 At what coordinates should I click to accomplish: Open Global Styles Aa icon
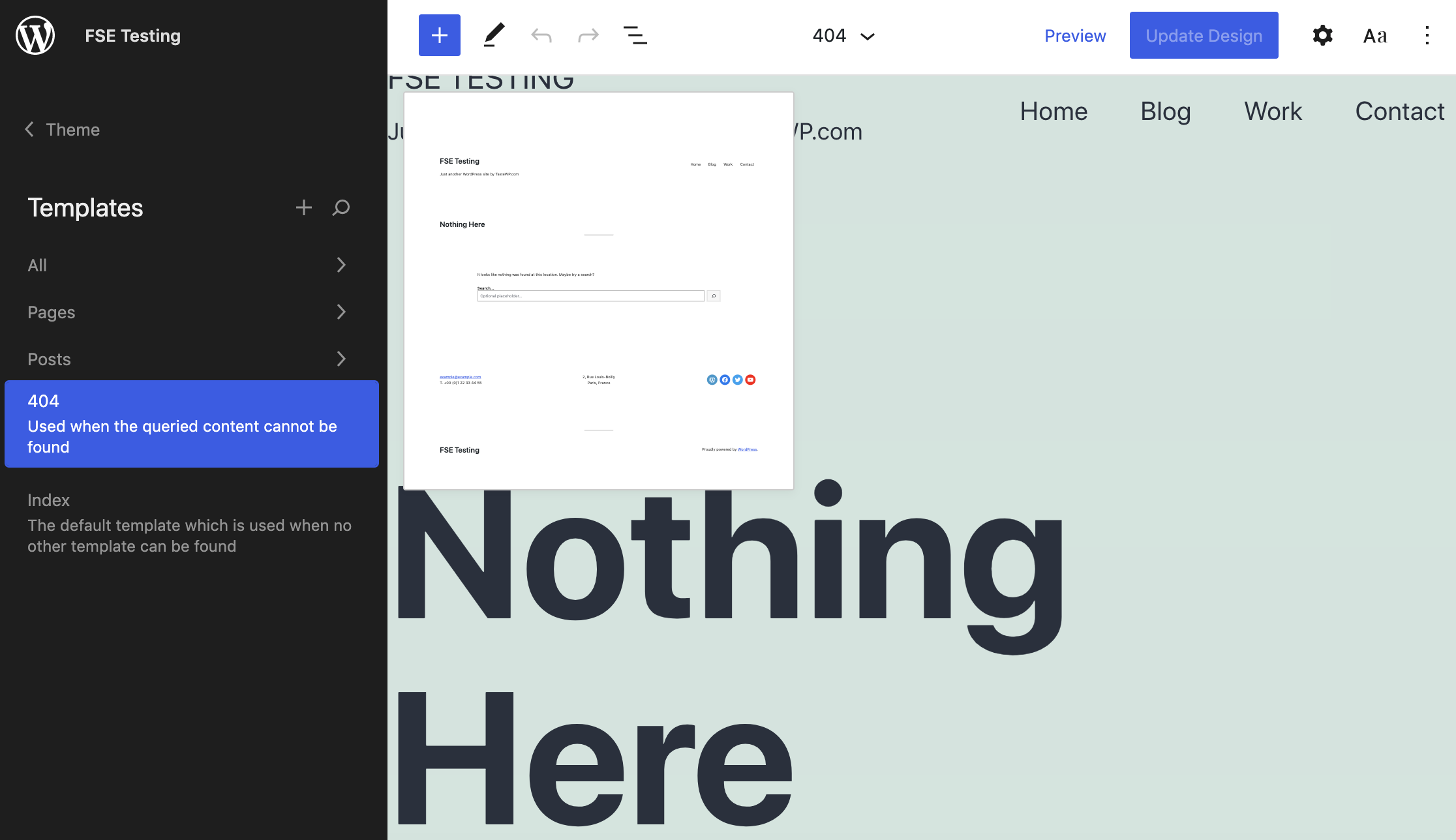1374,35
